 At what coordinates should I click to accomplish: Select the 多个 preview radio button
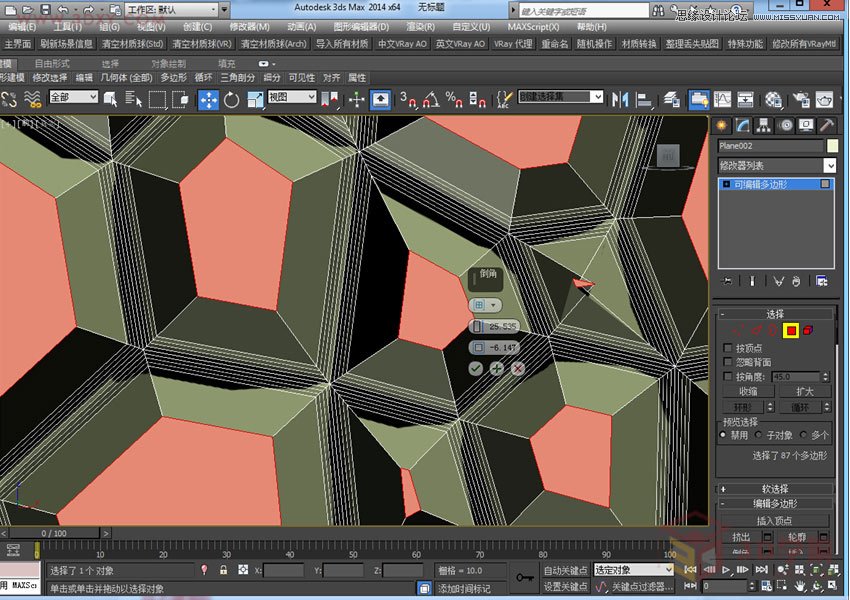pos(803,435)
